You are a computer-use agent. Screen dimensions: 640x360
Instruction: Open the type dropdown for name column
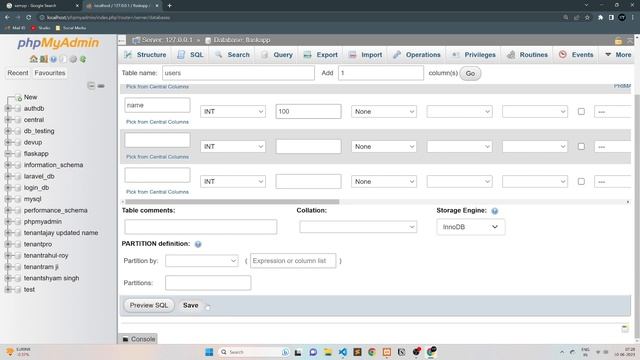click(x=233, y=111)
